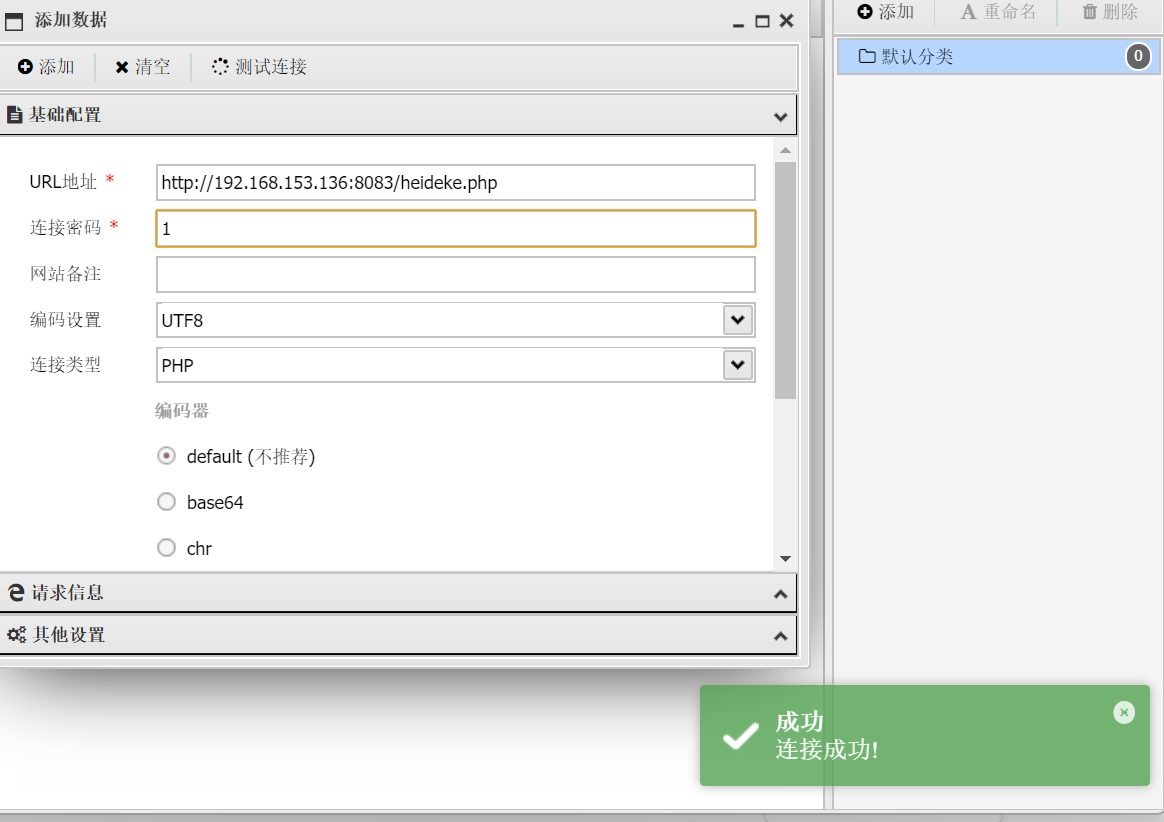The width and height of the screenshot is (1164, 822).
Task: Click the X icon next to 清空
Action: pyautogui.click(x=122, y=68)
